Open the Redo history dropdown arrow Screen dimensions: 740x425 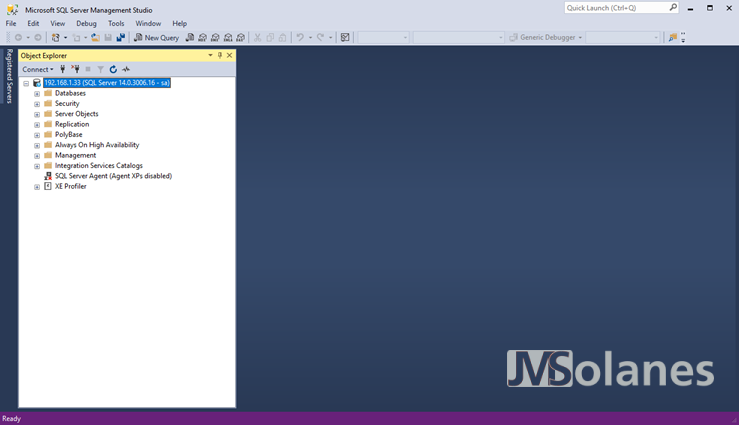(331, 38)
